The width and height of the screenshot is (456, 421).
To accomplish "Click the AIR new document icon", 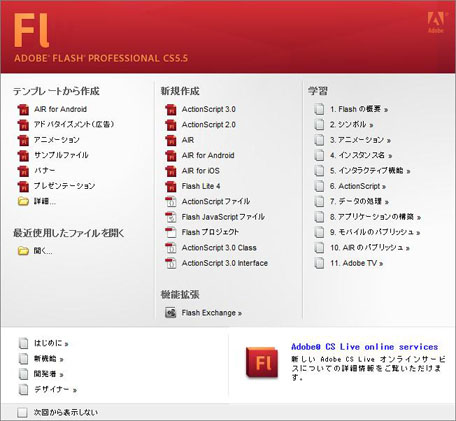I will coord(171,140).
